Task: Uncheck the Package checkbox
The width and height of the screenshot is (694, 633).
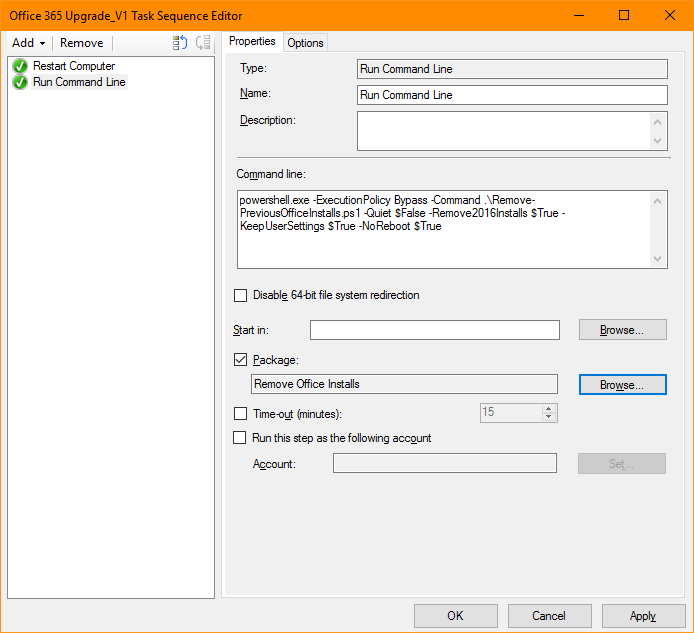Action: point(240,360)
